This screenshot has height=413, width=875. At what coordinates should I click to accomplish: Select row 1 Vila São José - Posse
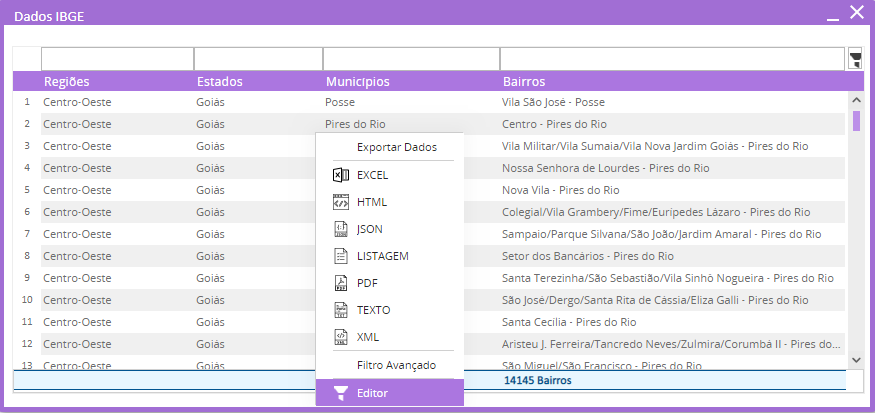[553, 102]
